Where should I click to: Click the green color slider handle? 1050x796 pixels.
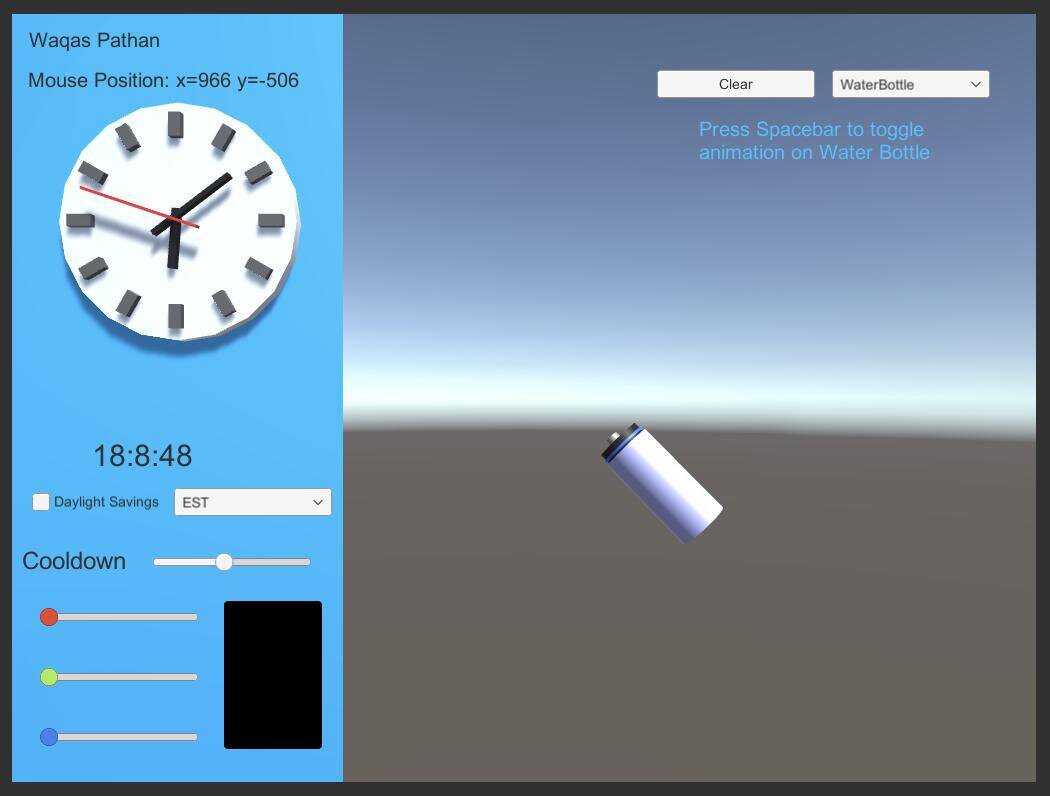tap(49, 677)
